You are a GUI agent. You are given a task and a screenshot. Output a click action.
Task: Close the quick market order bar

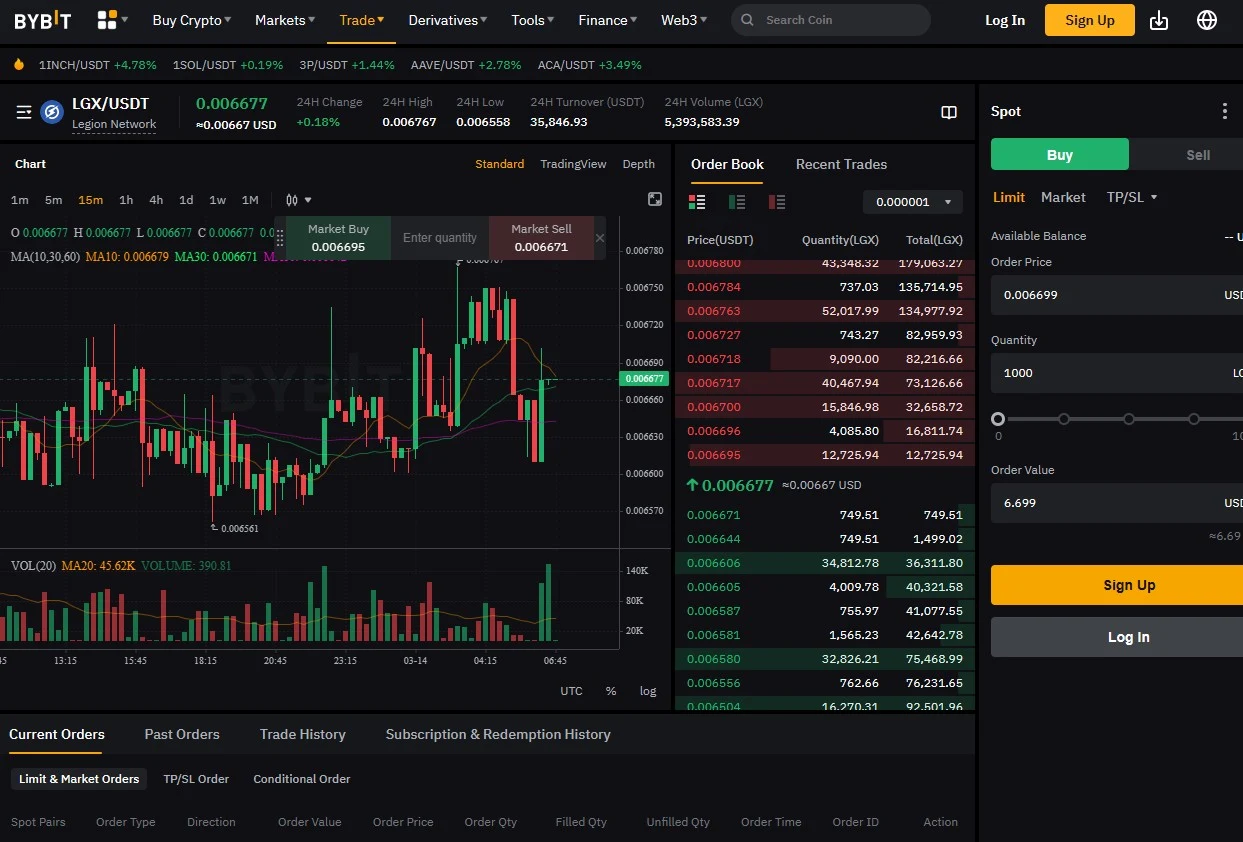click(x=600, y=238)
